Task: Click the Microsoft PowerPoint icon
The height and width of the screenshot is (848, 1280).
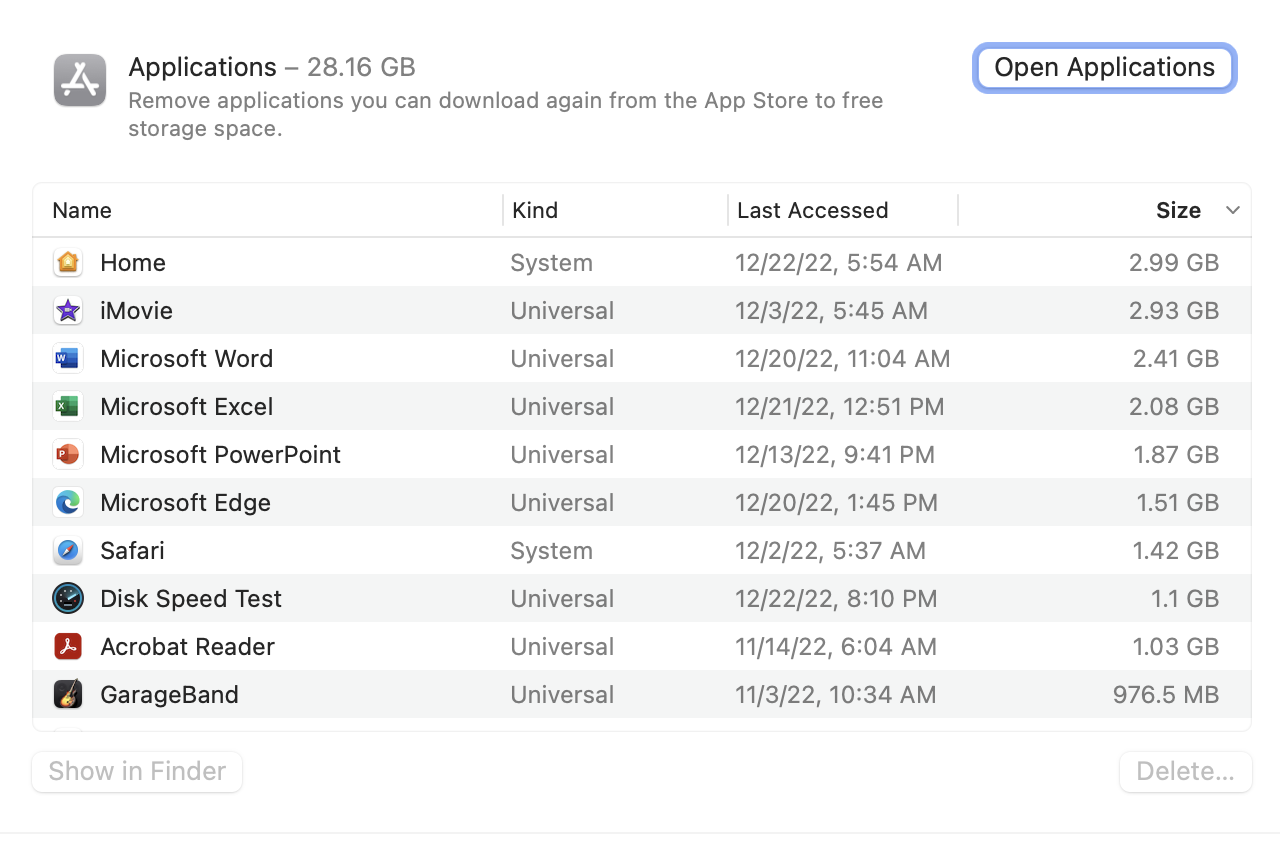Action: pos(68,455)
